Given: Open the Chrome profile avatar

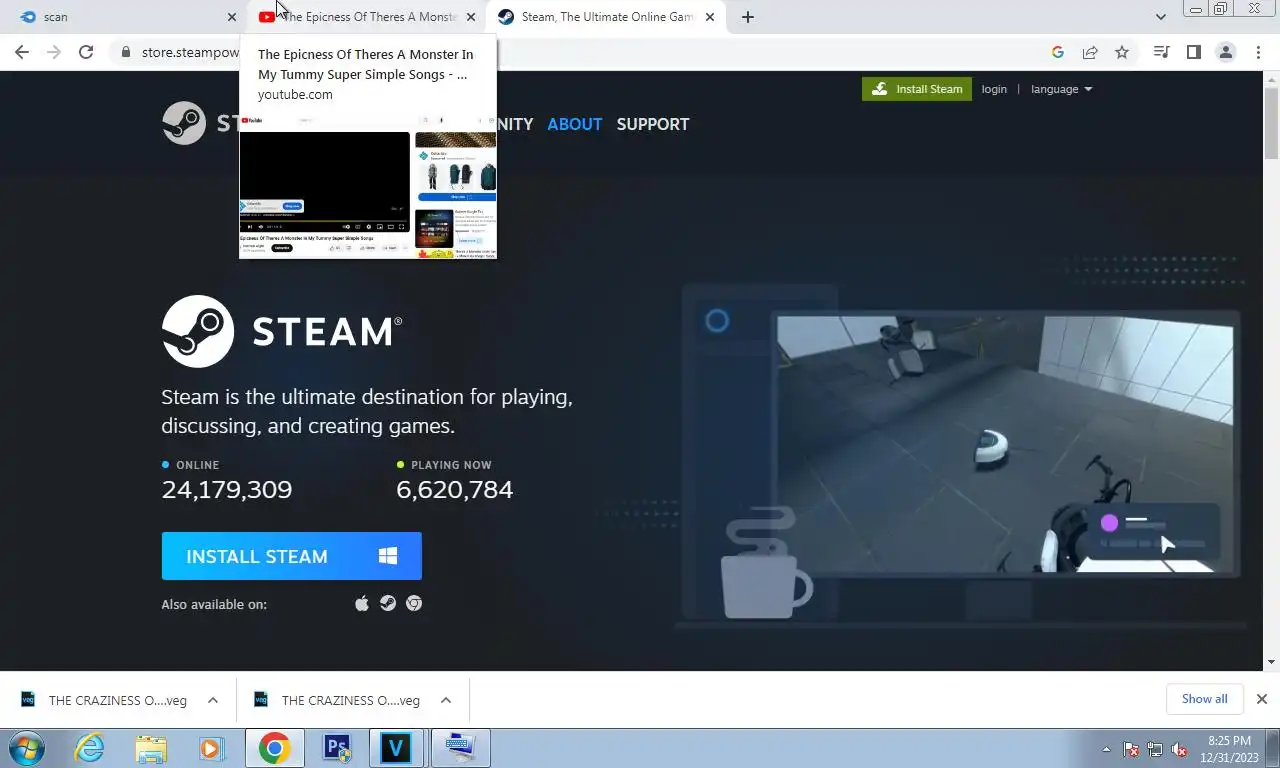Looking at the screenshot, I should pyautogui.click(x=1225, y=52).
